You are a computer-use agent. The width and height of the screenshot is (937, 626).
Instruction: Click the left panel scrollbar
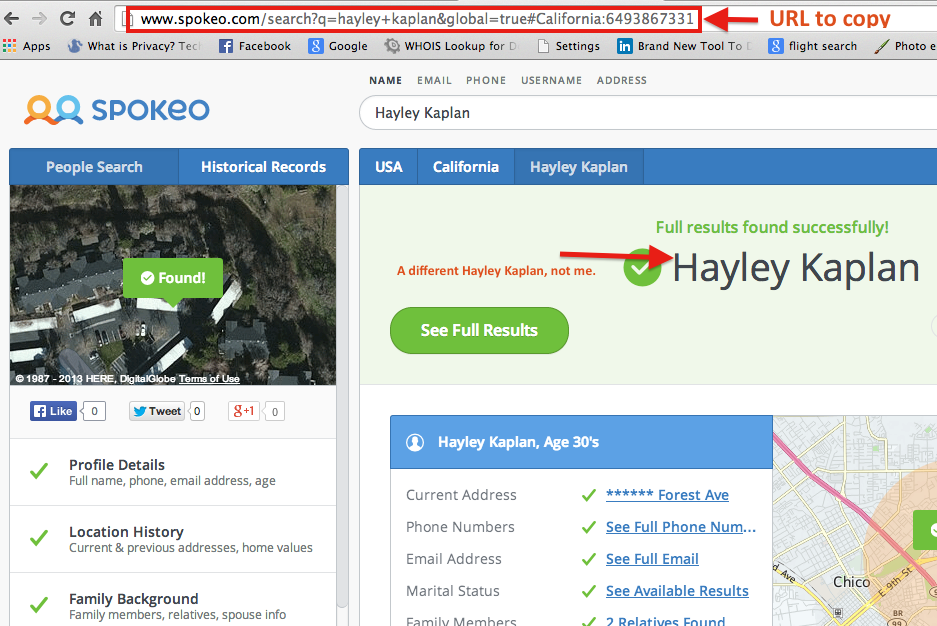[x=342, y=397]
